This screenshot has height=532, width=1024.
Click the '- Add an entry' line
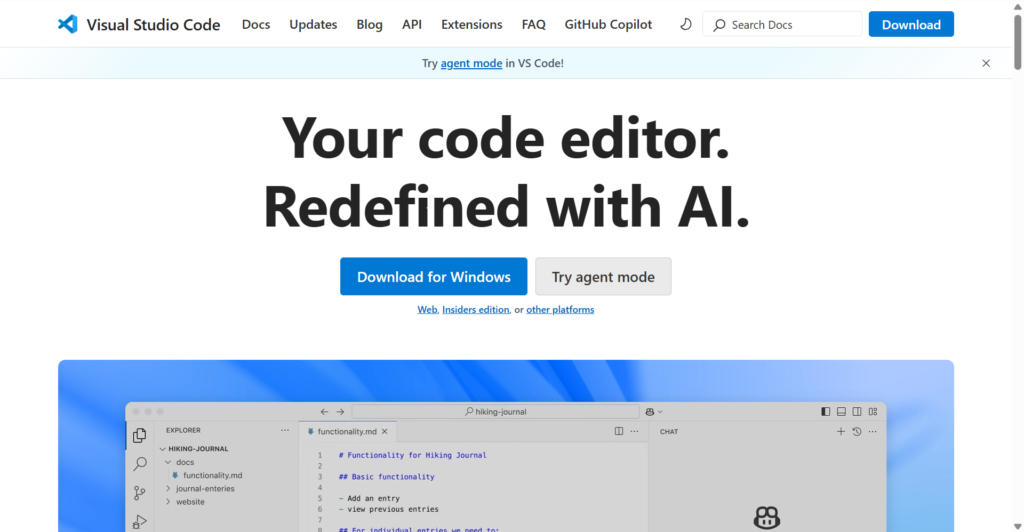(x=369, y=498)
